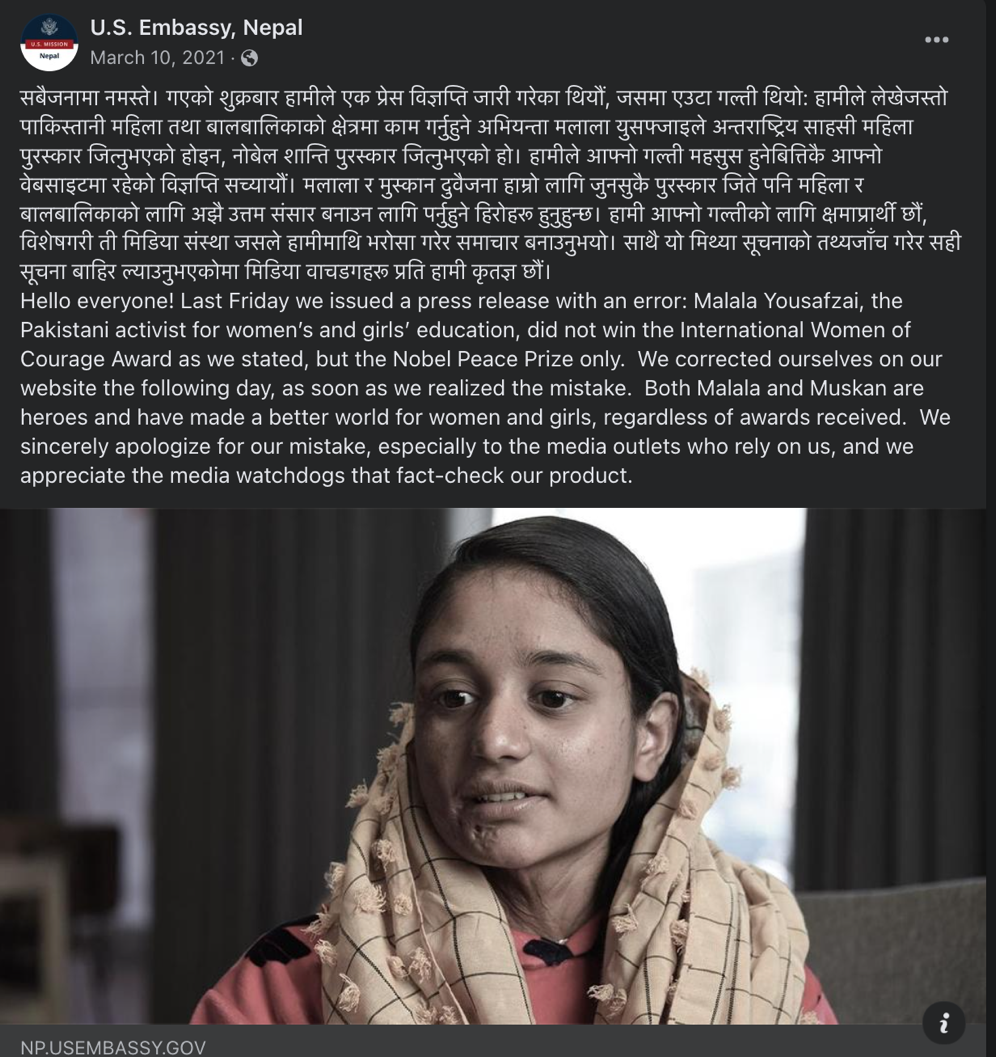Open the U.S. Embassy, Nepal page name
Viewport: 996px width, 1057px height.
tap(196, 28)
